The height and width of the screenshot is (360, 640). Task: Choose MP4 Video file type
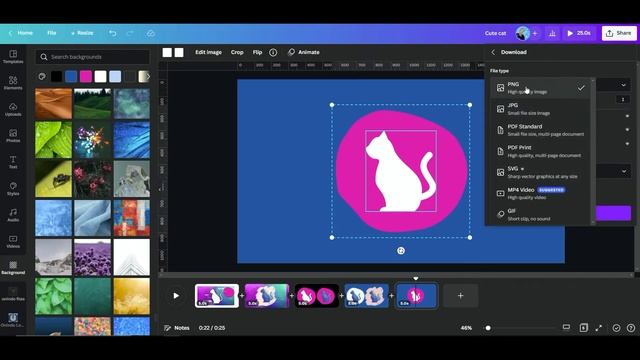pos(540,193)
